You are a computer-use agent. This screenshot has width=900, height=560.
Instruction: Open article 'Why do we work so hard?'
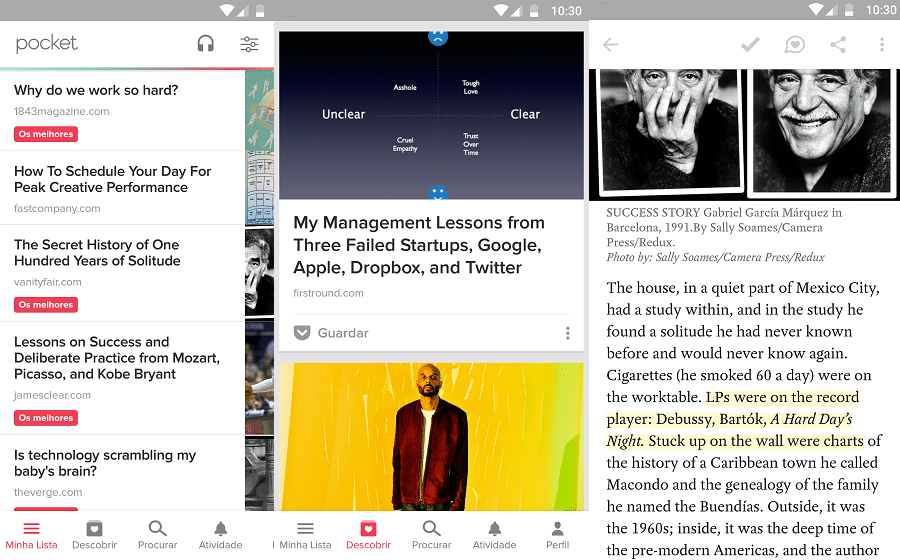pyautogui.click(x=96, y=90)
